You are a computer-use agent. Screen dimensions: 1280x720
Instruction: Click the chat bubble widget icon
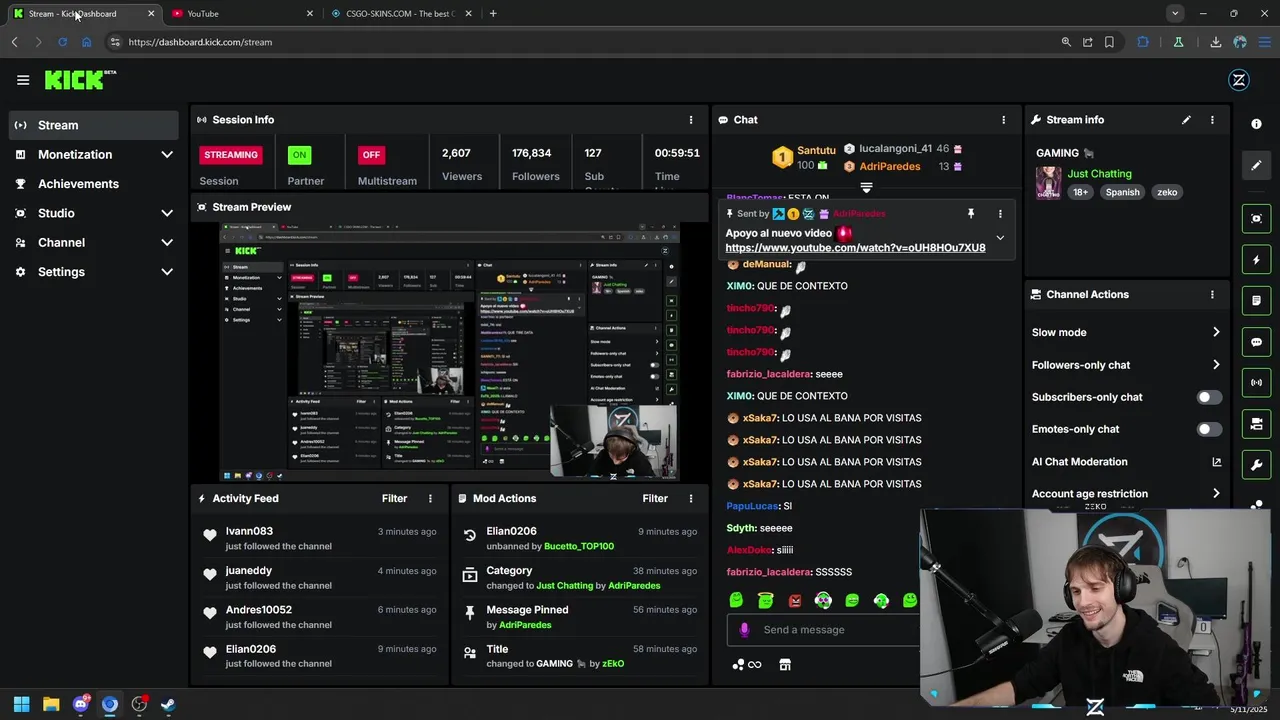click(x=1257, y=342)
